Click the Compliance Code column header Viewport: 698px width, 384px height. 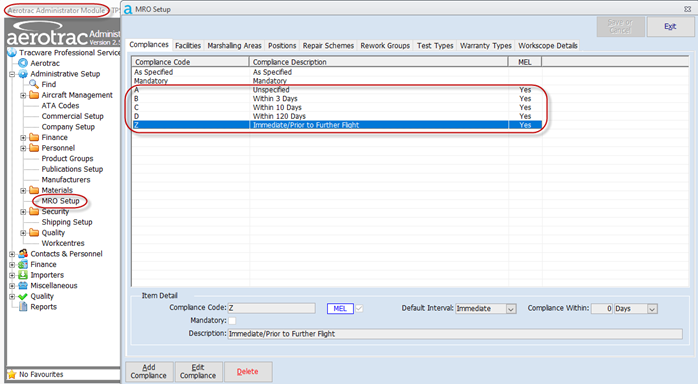click(x=191, y=62)
